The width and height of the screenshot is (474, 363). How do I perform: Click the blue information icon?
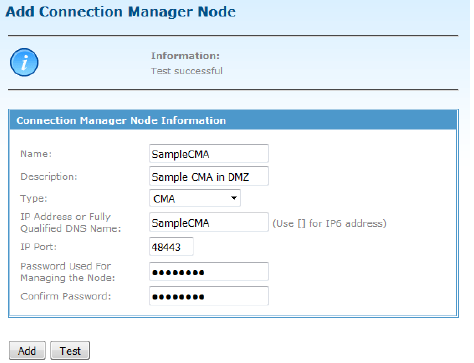(x=24, y=62)
